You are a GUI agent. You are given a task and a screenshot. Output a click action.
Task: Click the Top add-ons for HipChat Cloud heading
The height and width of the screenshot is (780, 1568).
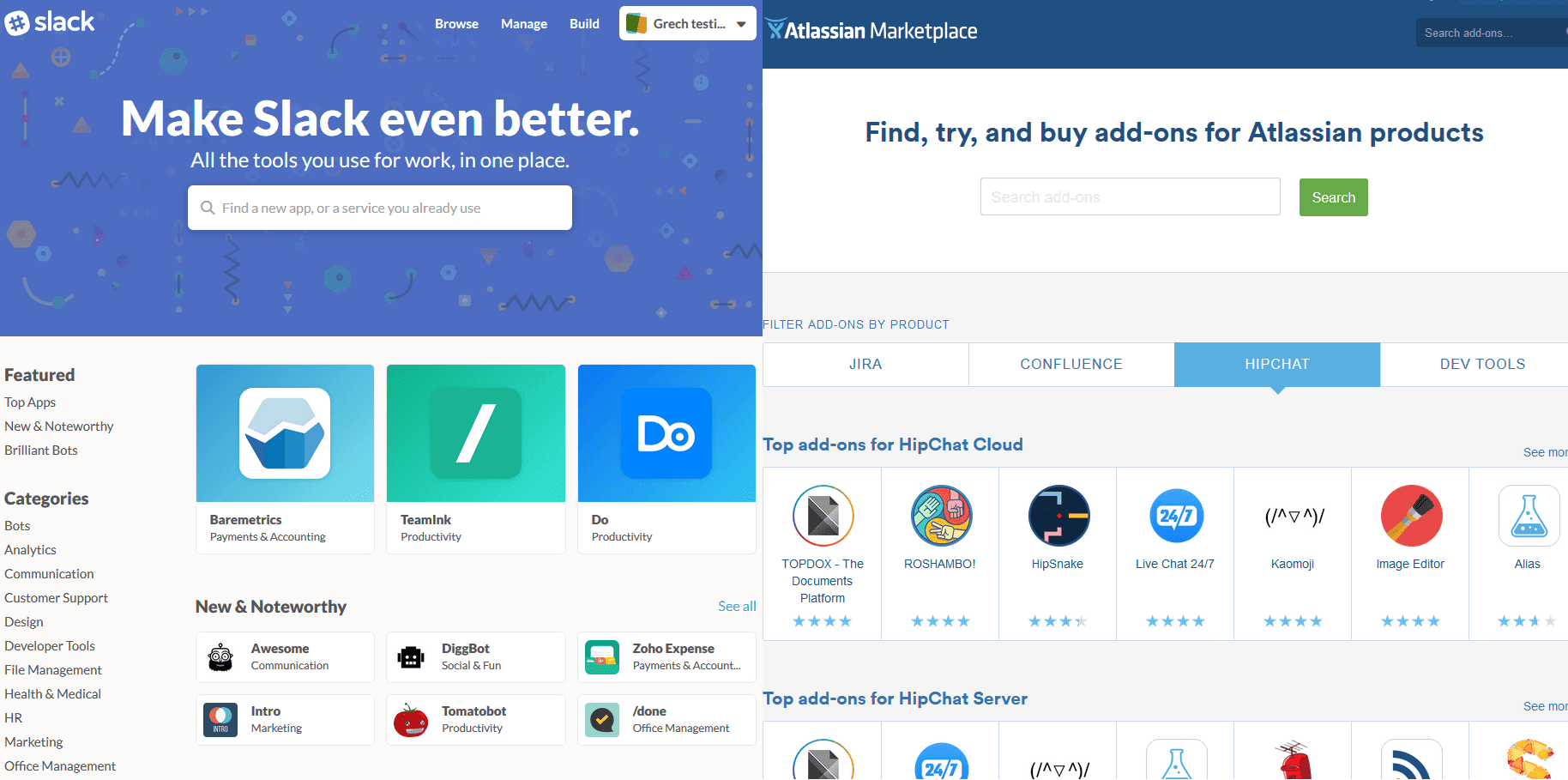pyautogui.click(x=893, y=444)
